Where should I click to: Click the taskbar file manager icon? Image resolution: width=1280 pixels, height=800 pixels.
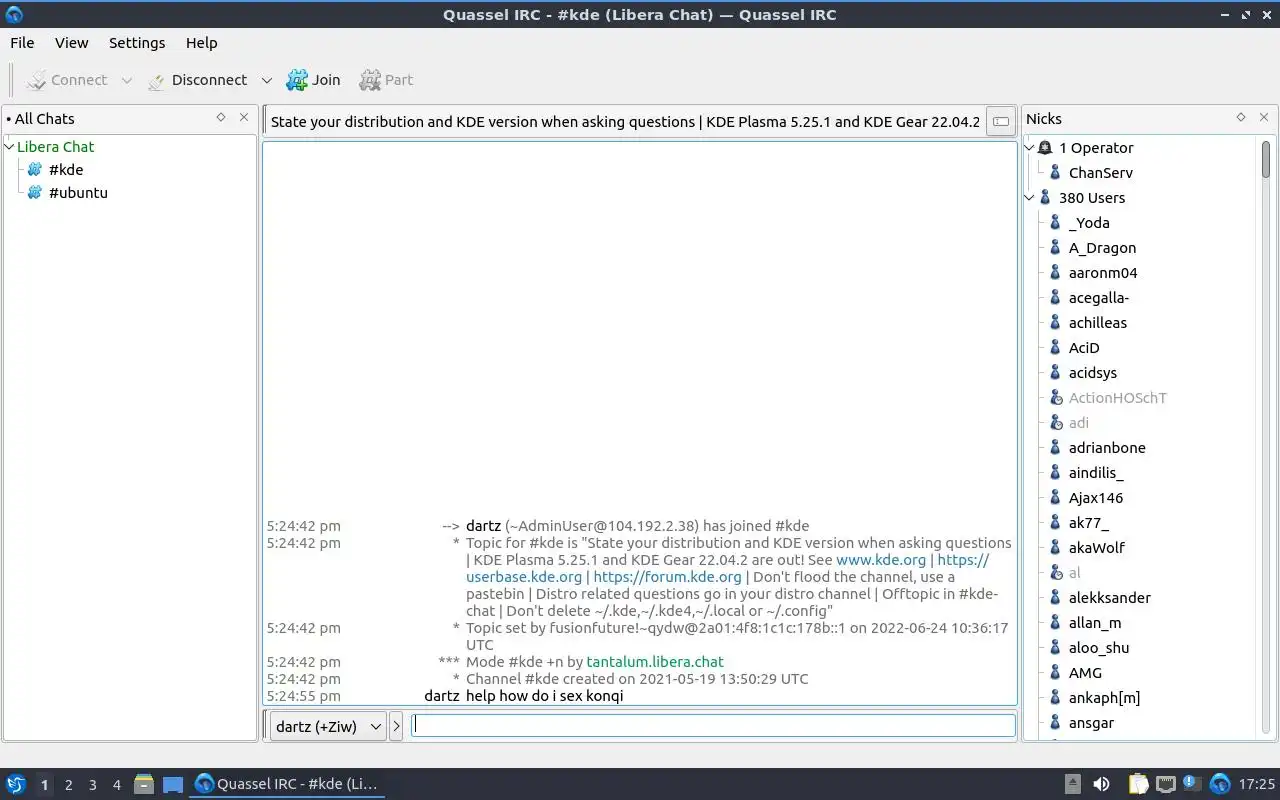(144, 784)
